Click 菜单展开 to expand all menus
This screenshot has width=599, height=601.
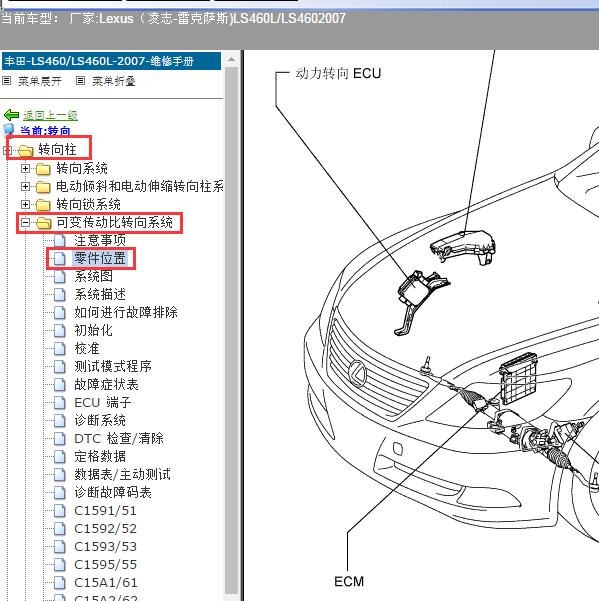(x=40, y=81)
